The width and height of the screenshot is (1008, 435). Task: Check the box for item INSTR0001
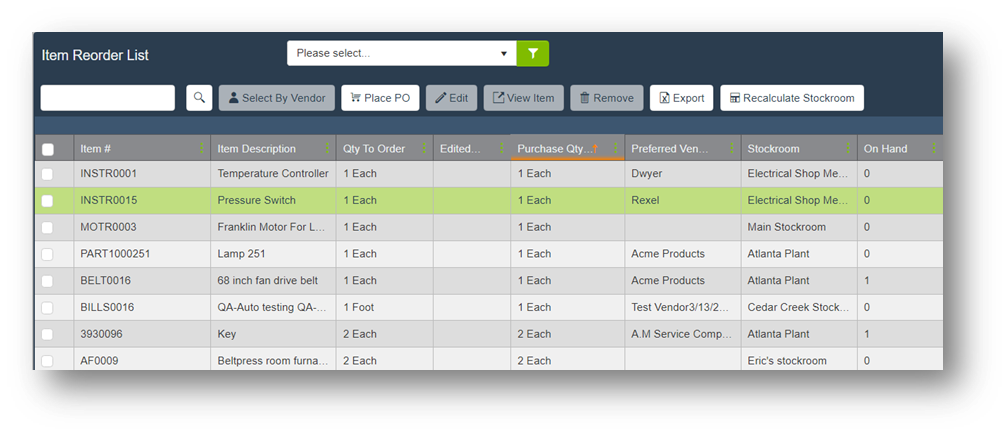point(47,174)
